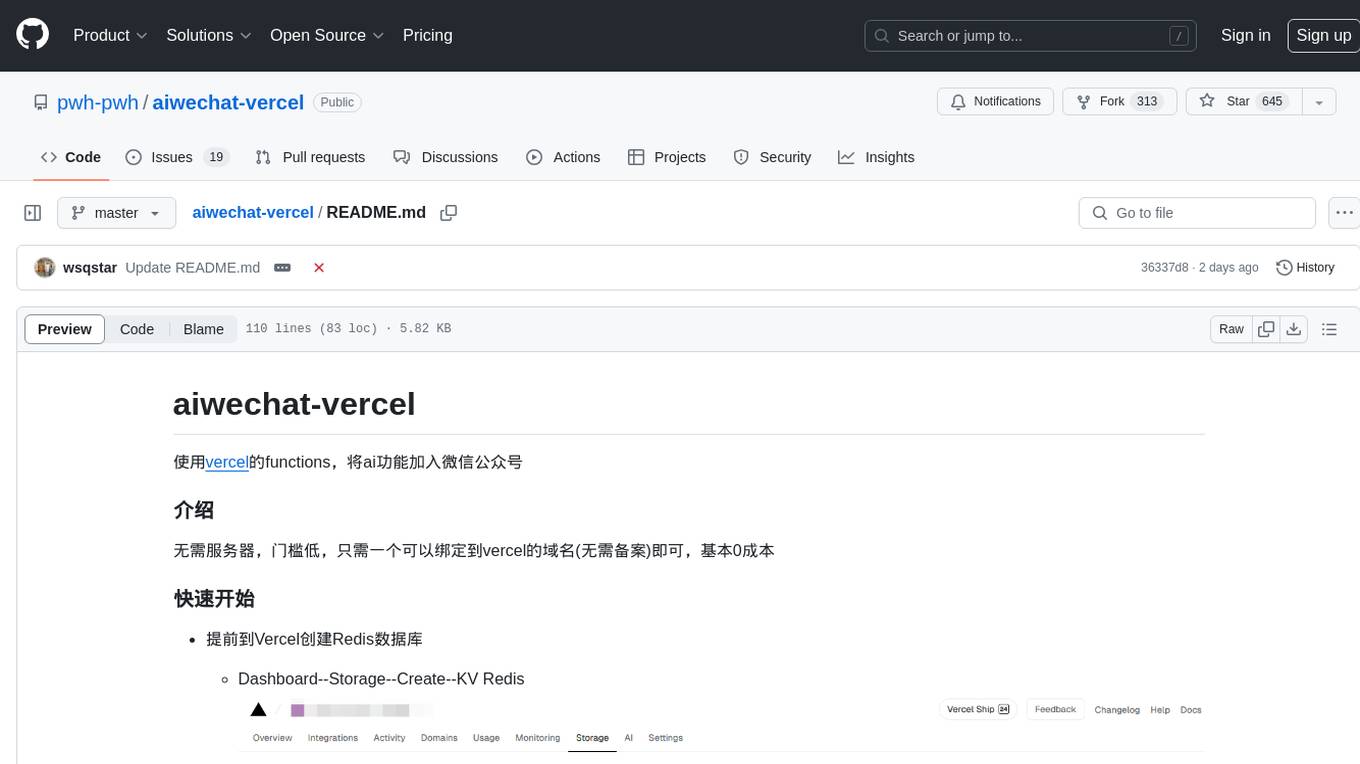Switch to the Discussions tab
The width and height of the screenshot is (1360, 764).
click(445, 157)
